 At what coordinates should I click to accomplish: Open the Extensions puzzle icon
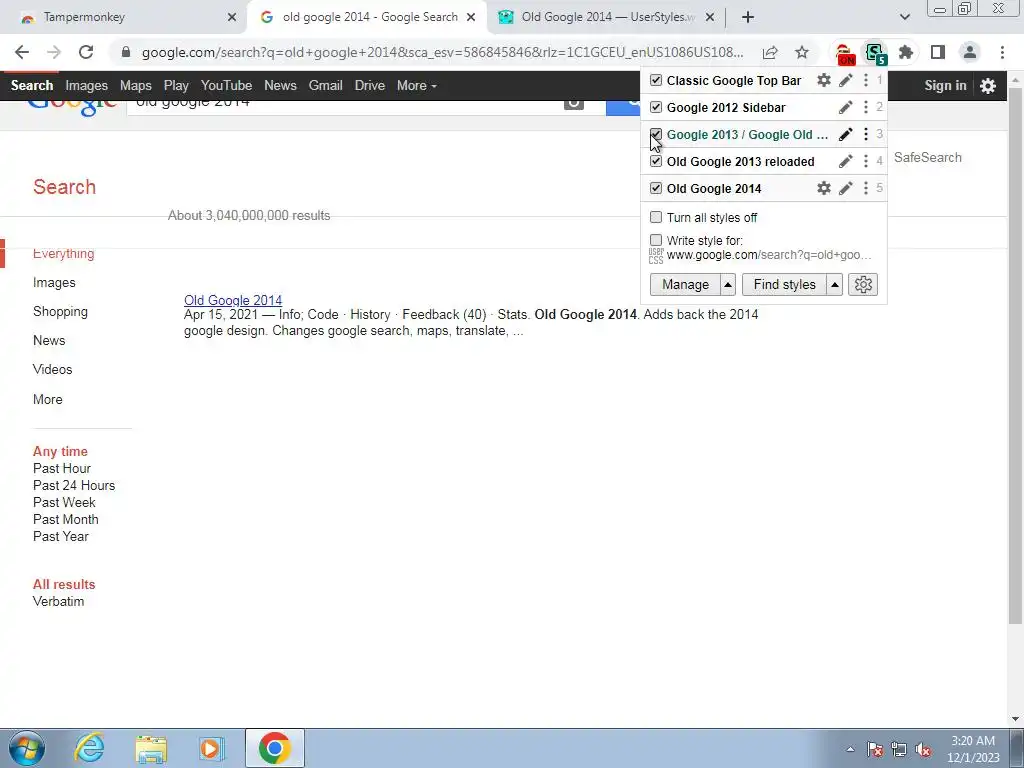(906, 52)
